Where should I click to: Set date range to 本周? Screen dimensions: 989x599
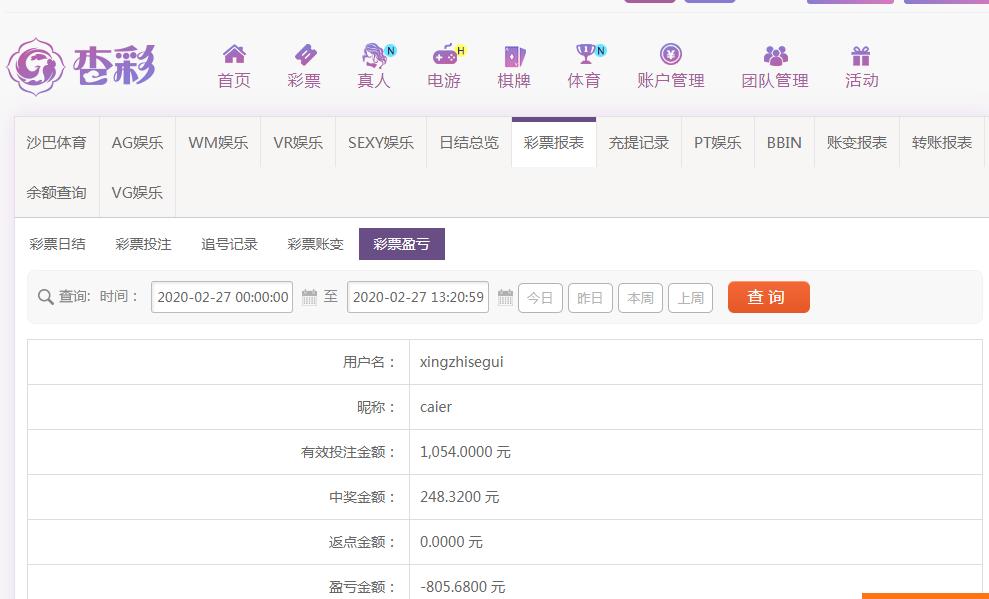point(640,298)
